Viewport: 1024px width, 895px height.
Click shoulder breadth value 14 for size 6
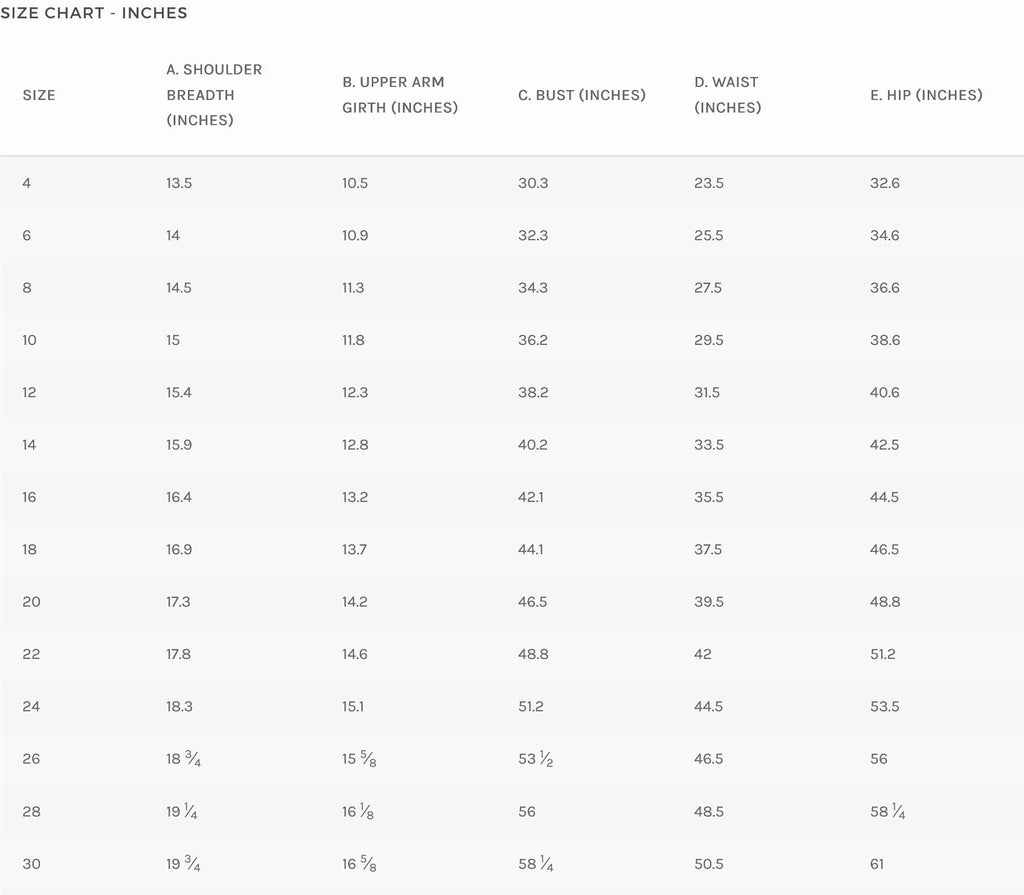[174, 236]
